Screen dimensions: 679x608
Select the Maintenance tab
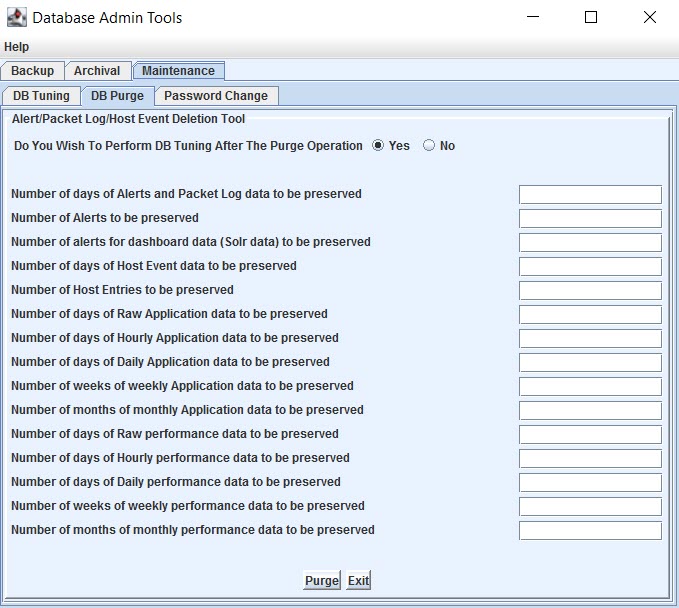[x=178, y=71]
